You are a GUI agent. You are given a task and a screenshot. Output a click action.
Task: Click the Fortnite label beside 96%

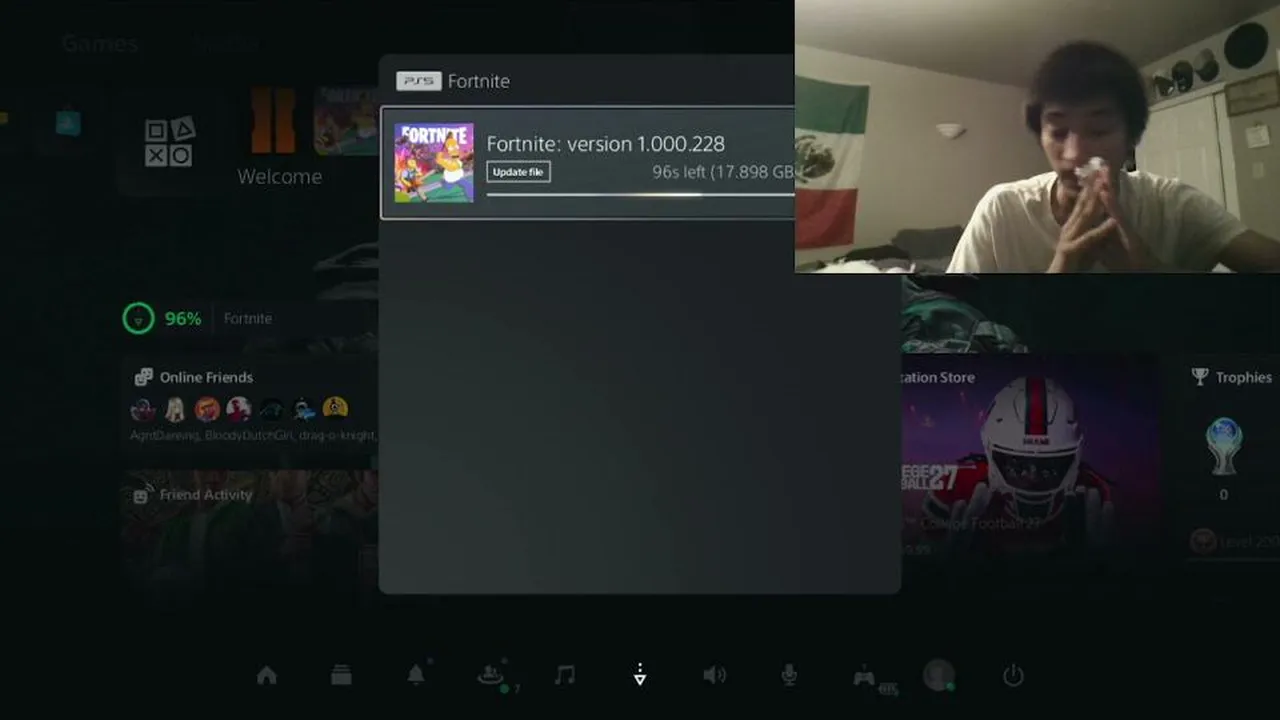pyautogui.click(x=248, y=318)
